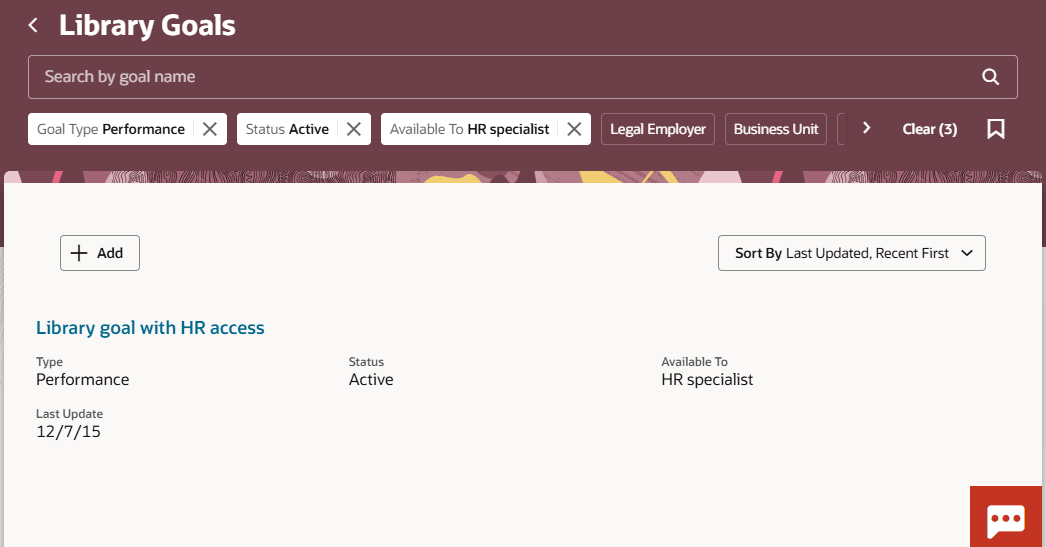Viewport: 1046px width, 547px height.
Task: Click the Active status value
Action: pos(371,380)
